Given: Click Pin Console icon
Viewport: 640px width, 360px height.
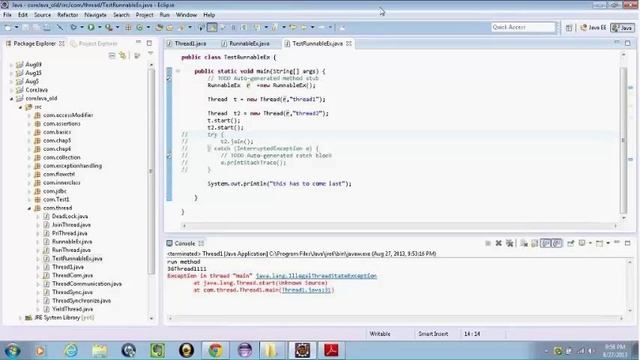Looking at the screenshot, I should (571, 243).
